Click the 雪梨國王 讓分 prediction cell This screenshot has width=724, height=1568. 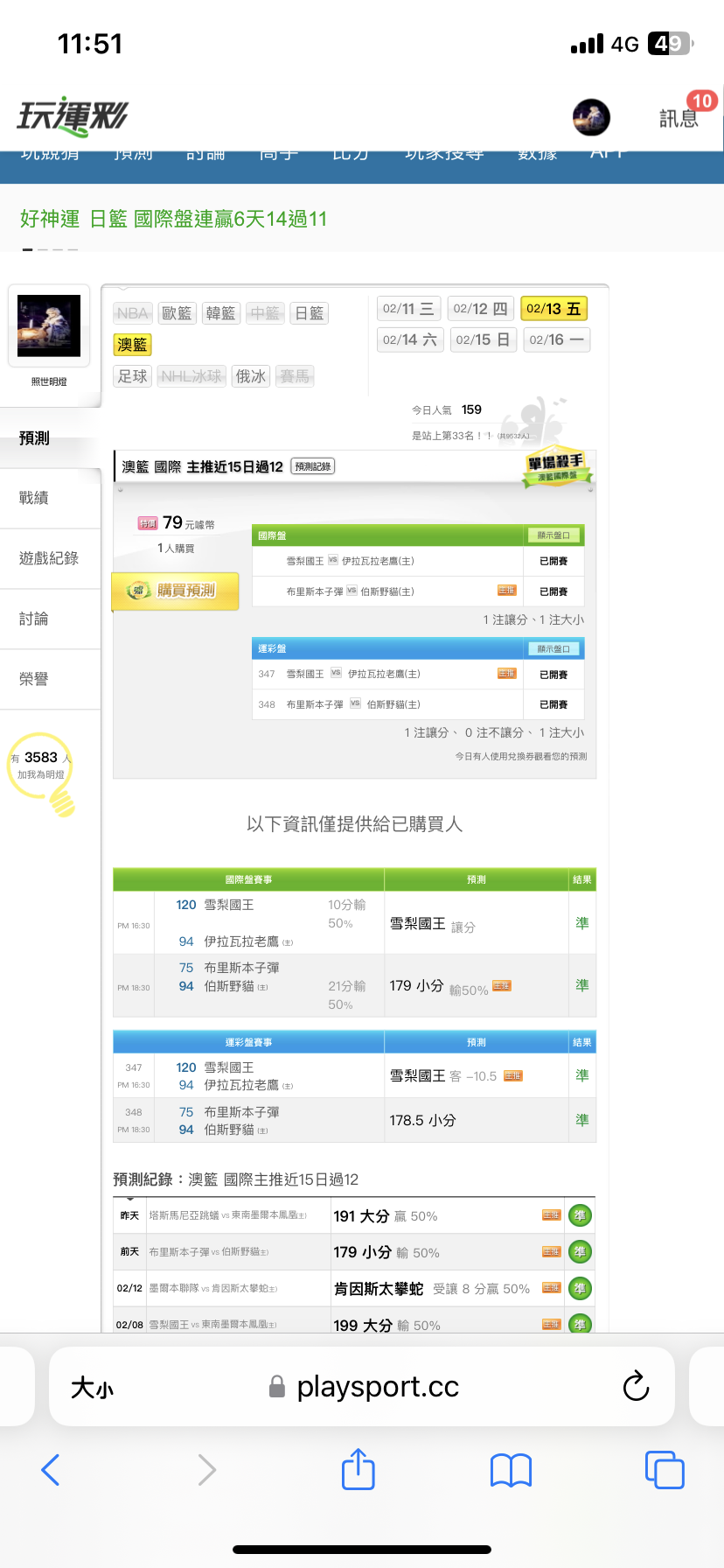tap(477, 924)
